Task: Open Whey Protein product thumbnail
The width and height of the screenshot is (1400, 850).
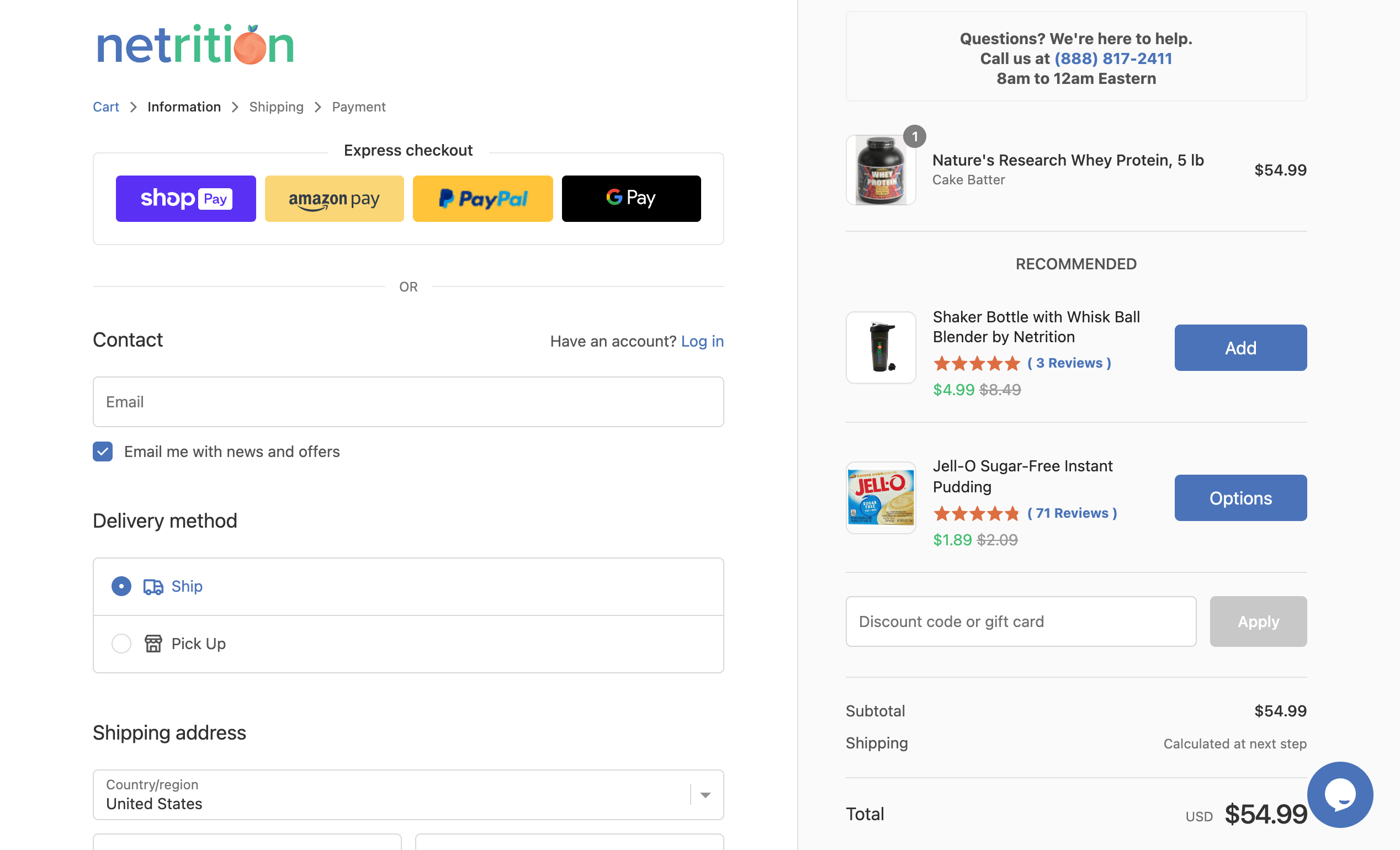Action: (x=881, y=170)
